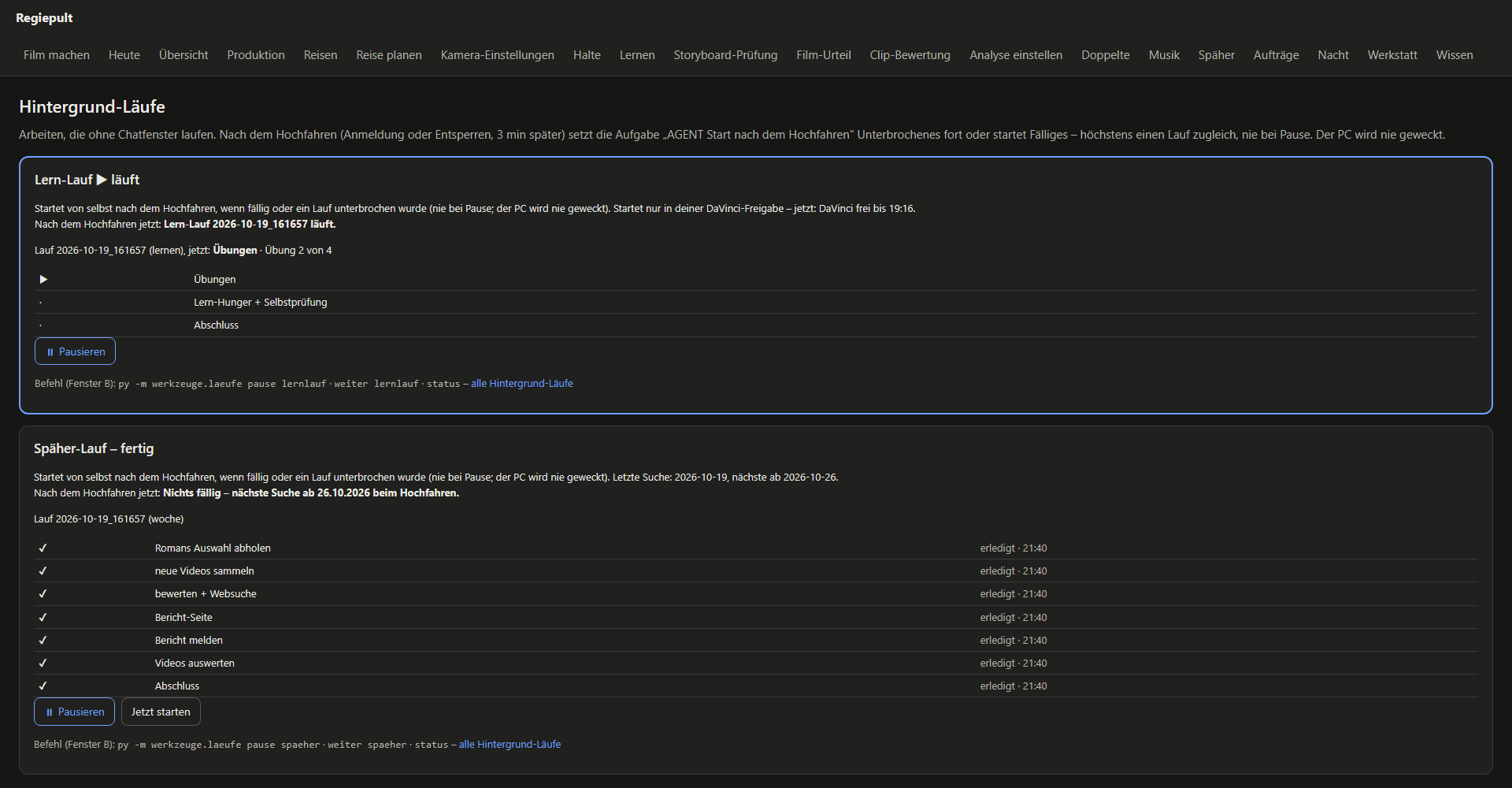Screen dimensions: 1512x788
Task: Open alle Hintergrund-Läufe link in Späher-Lauf card
Action: click(x=510, y=745)
